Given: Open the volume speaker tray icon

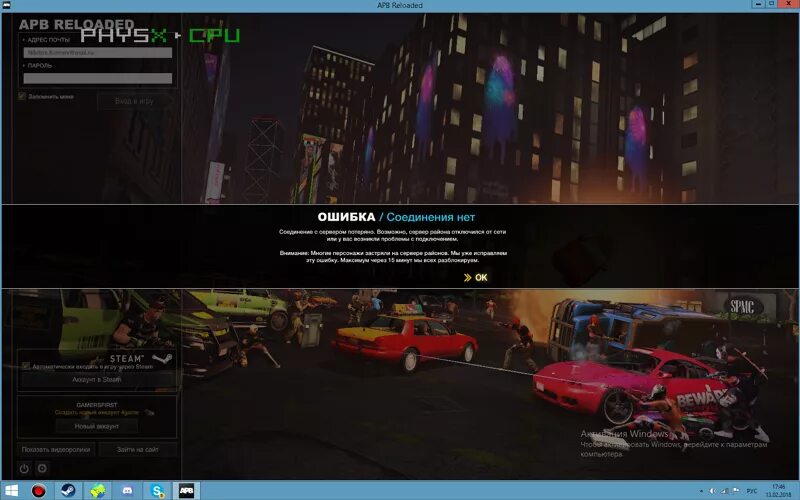Looking at the screenshot, I should click(x=712, y=491).
